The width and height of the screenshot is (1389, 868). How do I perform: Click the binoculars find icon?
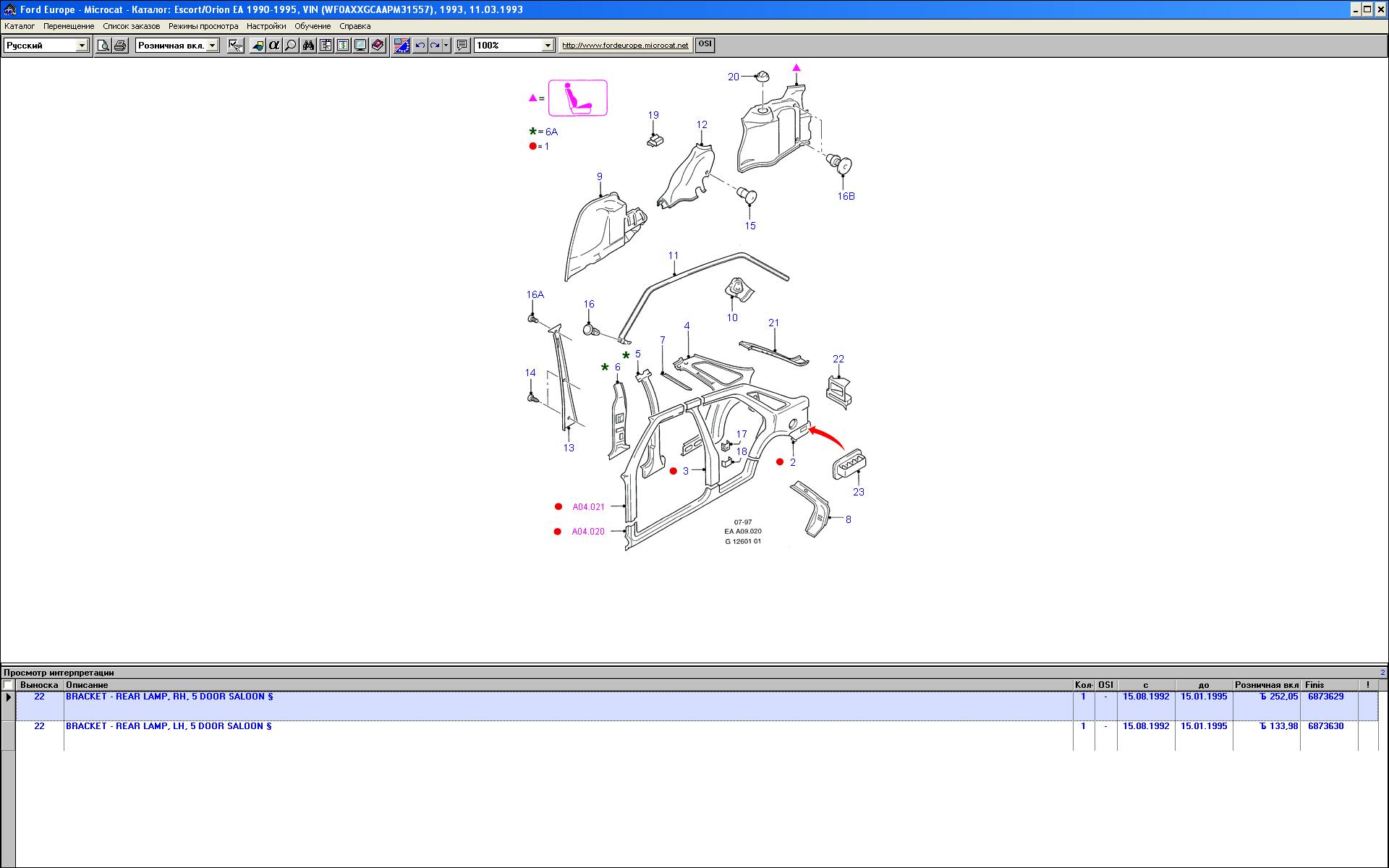pyautogui.click(x=308, y=46)
